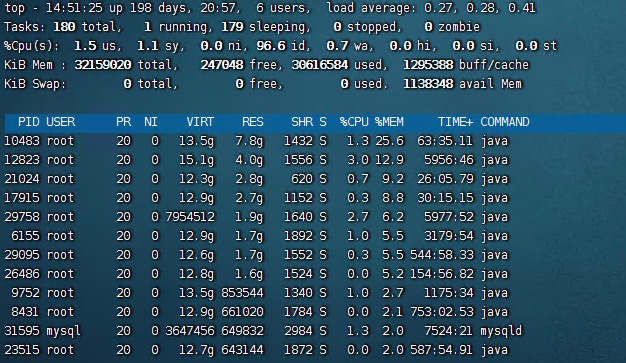Viewport: 626px width, 363px height.
Task: Click the 3647456 VIRT value
Action: pos(190,331)
